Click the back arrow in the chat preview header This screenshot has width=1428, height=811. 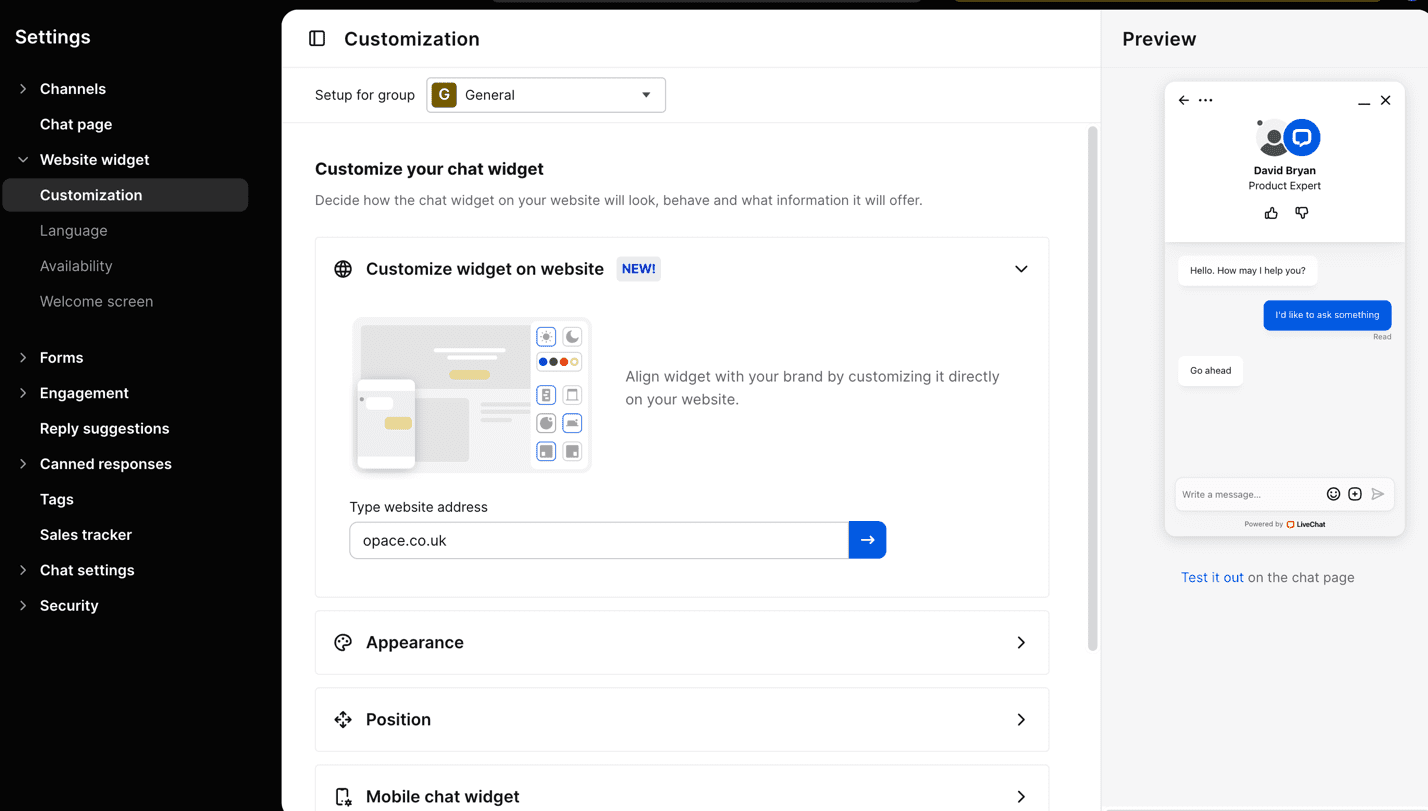click(1183, 100)
